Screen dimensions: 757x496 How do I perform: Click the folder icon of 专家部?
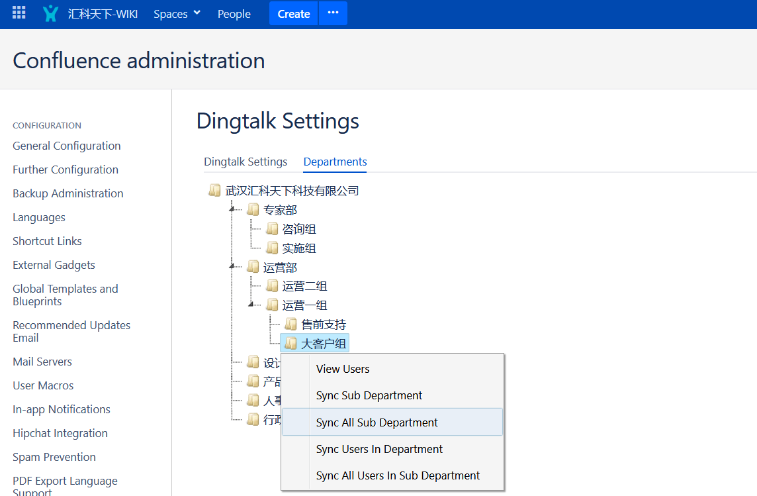(253, 210)
